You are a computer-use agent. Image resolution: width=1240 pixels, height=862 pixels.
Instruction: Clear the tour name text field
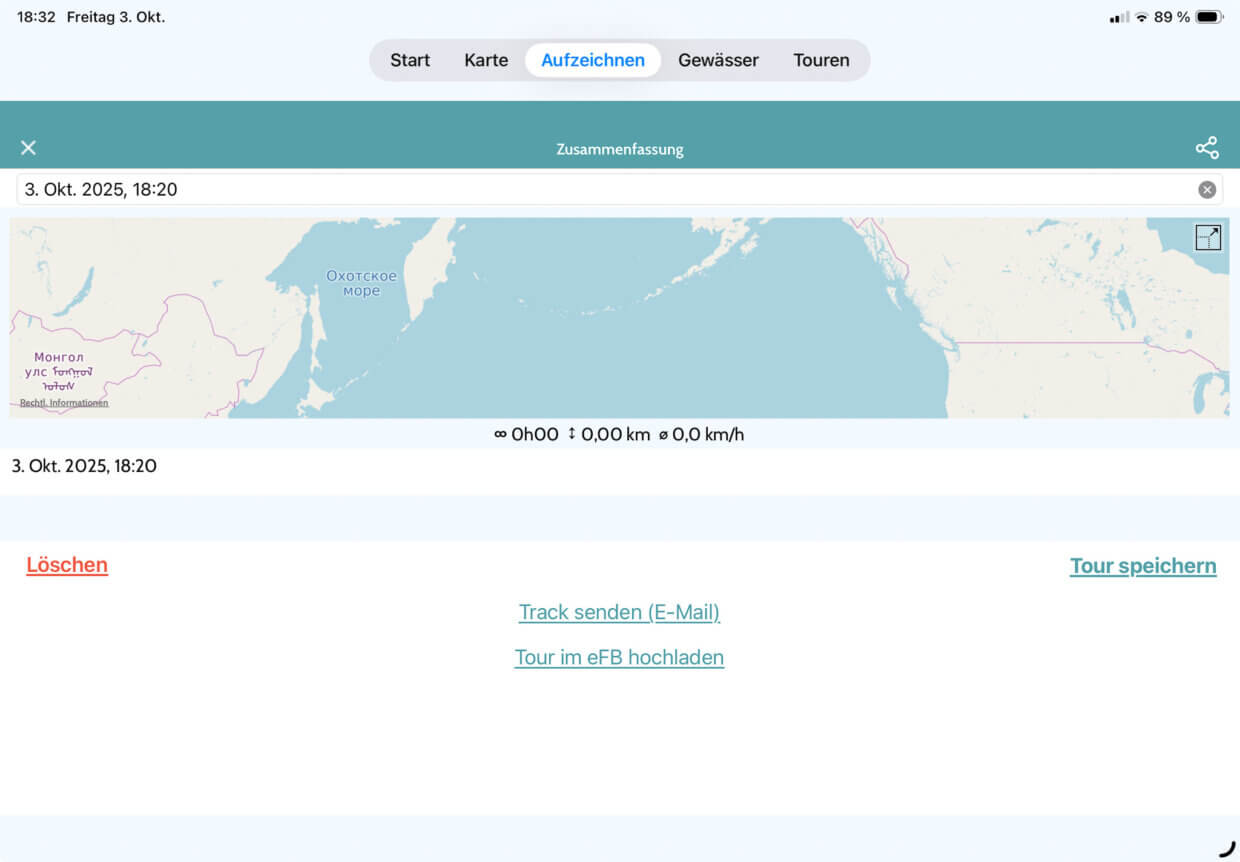[1207, 190]
